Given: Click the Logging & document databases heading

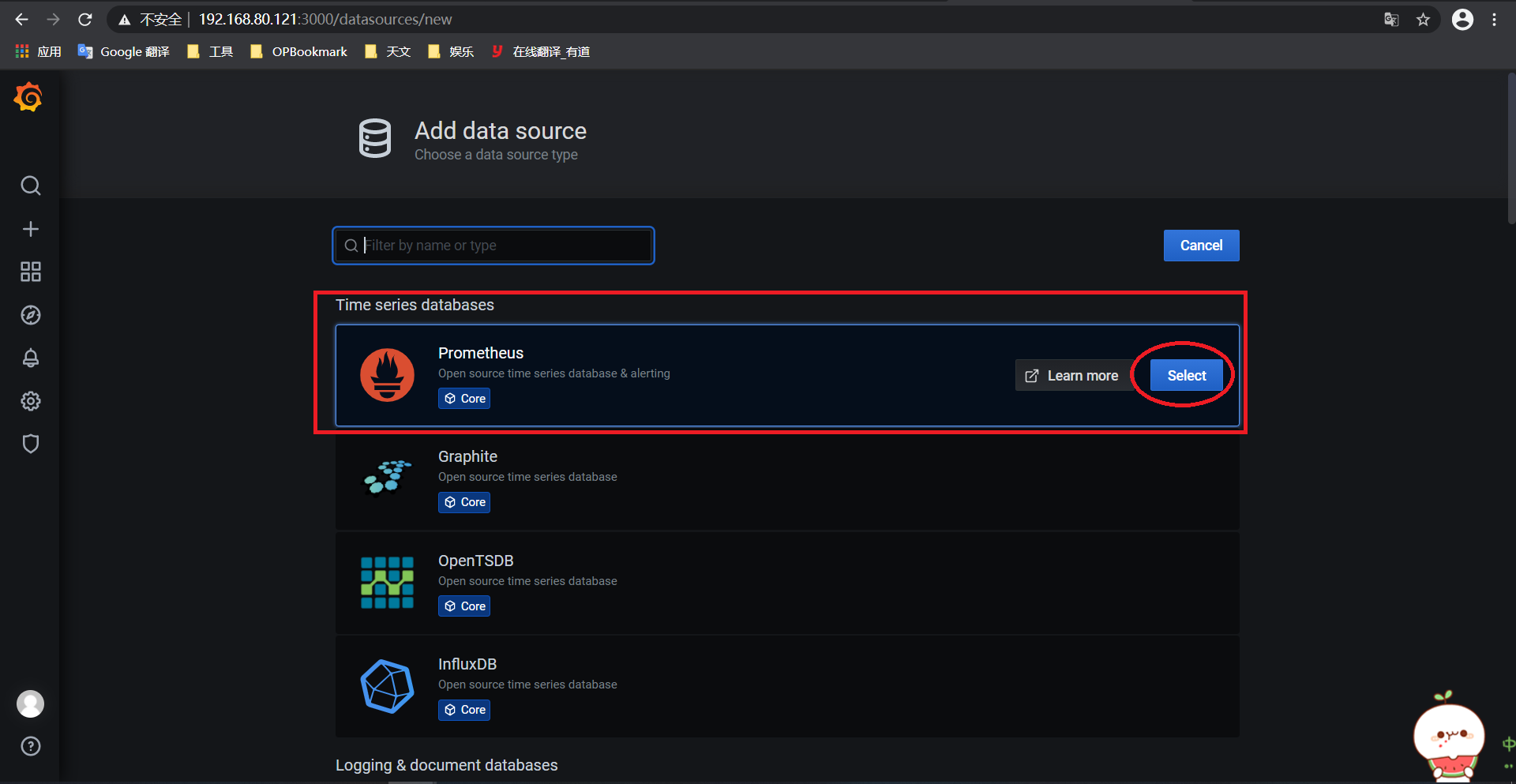Looking at the screenshot, I should click(x=446, y=765).
